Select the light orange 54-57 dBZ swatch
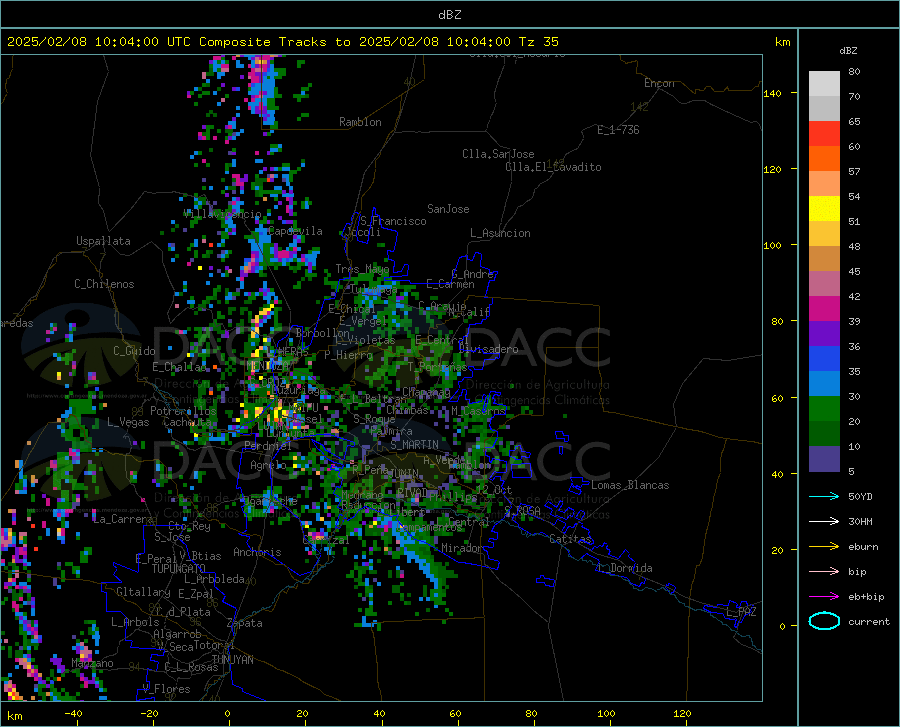900x727 pixels. click(824, 184)
